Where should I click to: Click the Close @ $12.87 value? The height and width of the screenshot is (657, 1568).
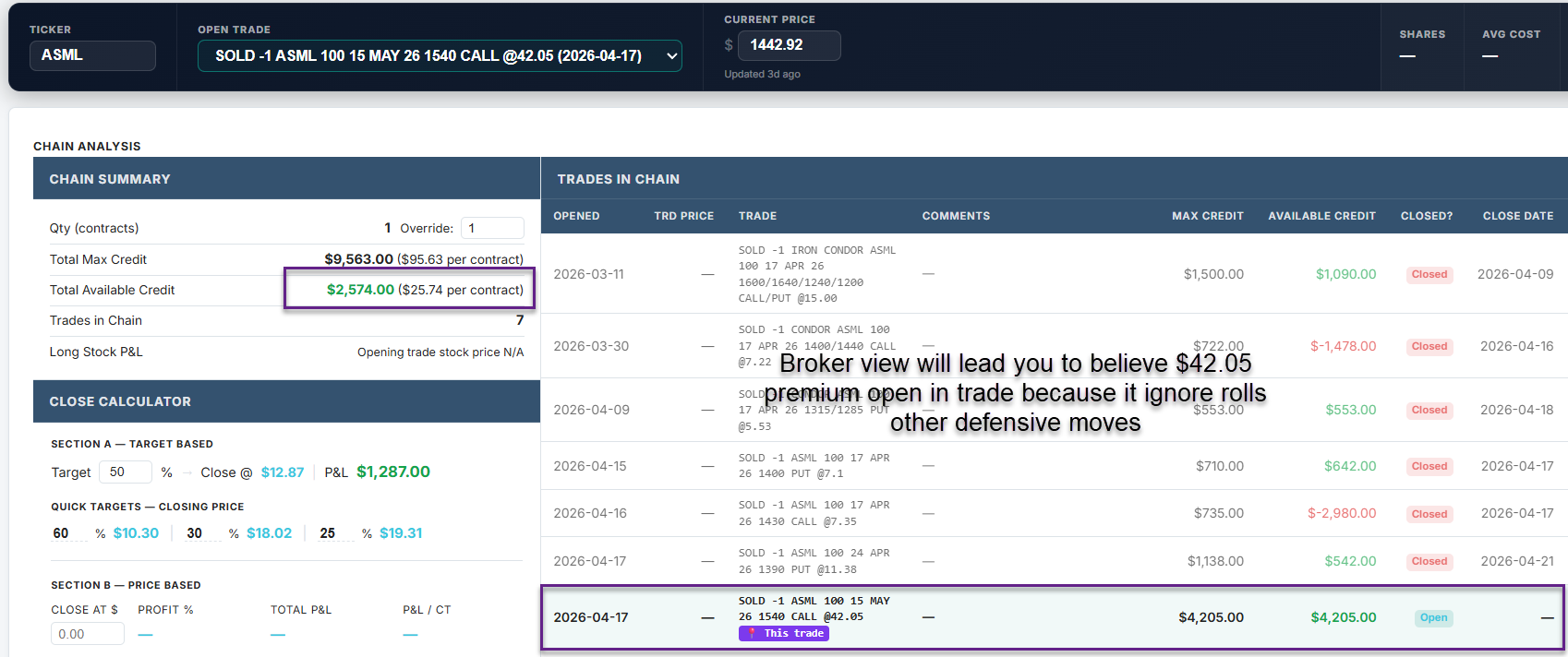[x=283, y=472]
